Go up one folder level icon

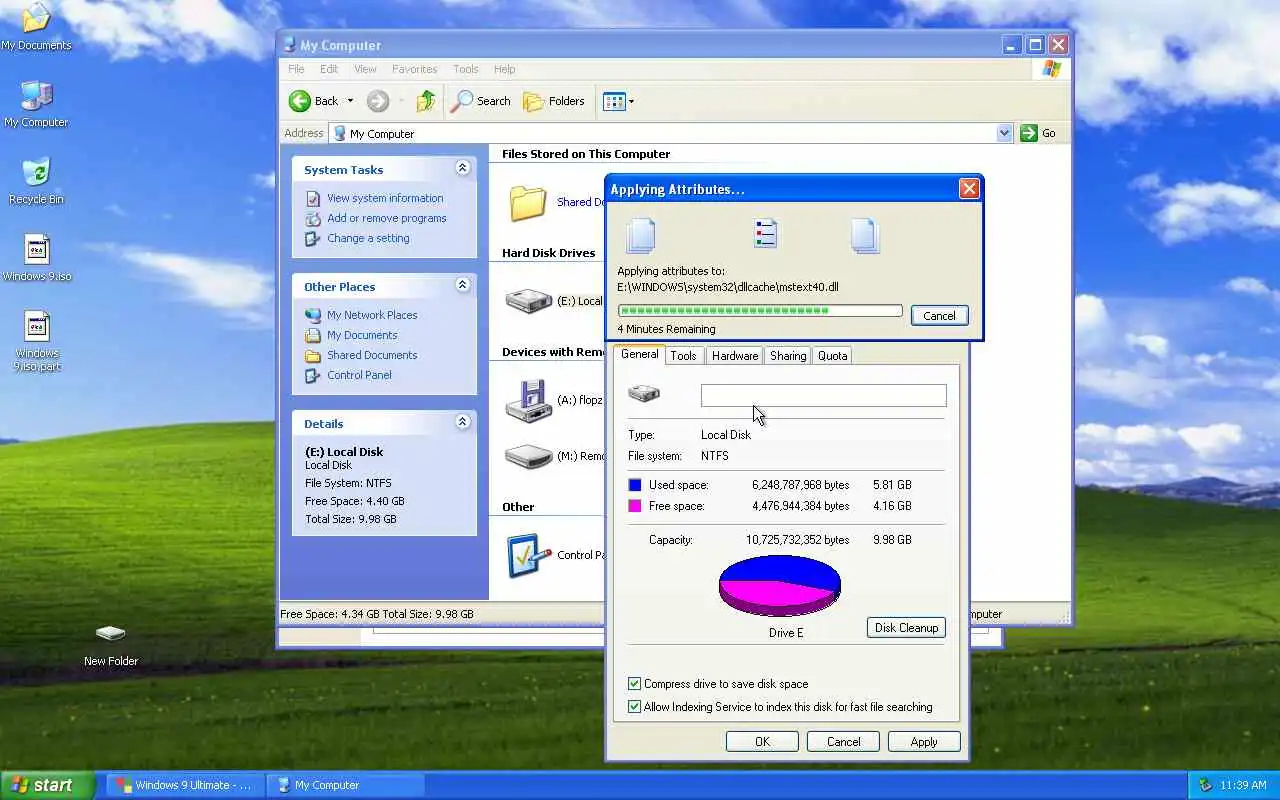[426, 101]
